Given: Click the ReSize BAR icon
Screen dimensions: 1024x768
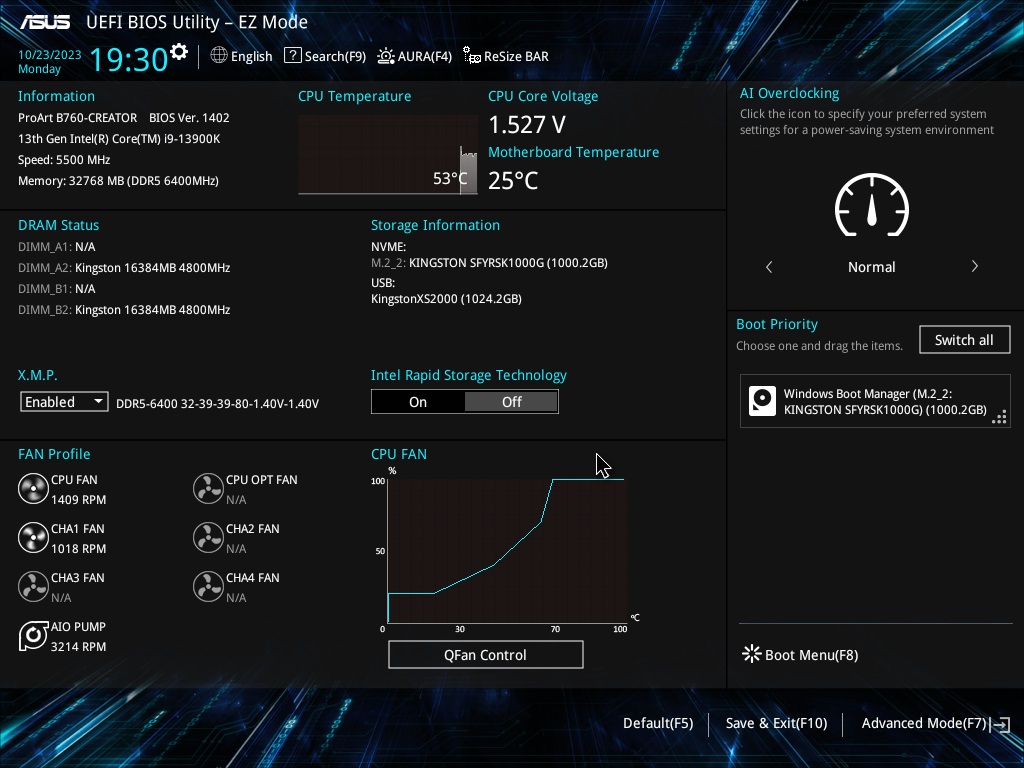Looking at the screenshot, I should [x=472, y=56].
